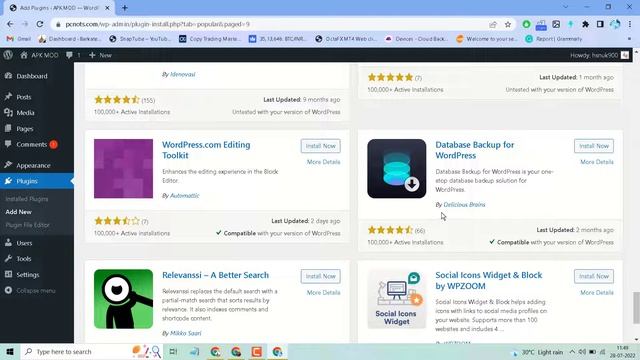Image resolution: width=640 pixels, height=360 pixels.
Task: Open the Delicious Brains author link
Action: tap(464, 204)
